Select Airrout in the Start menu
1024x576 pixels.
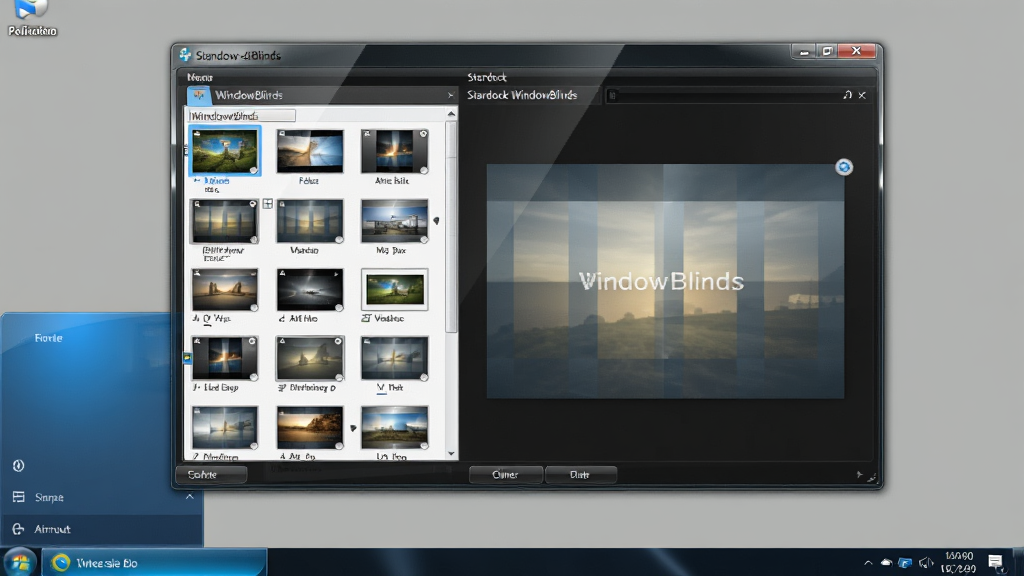pos(52,529)
